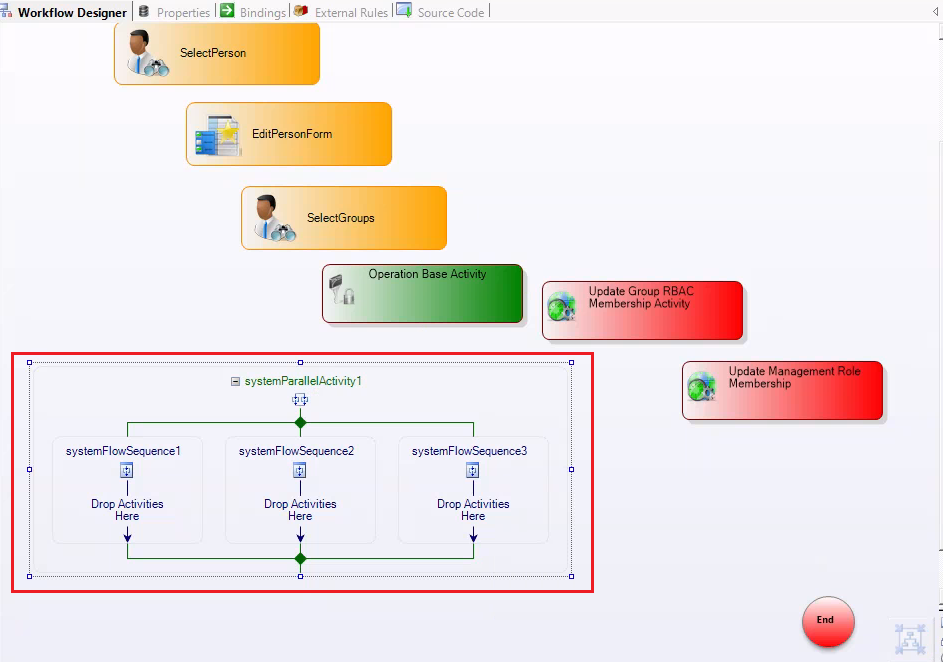
Task: Select Update Management Role Membership activity
Action: 782,391
